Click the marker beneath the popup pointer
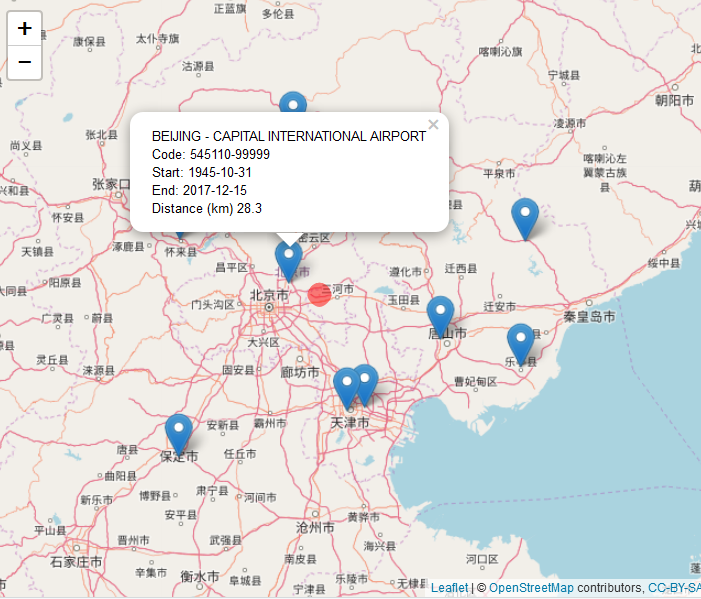 coord(289,260)
